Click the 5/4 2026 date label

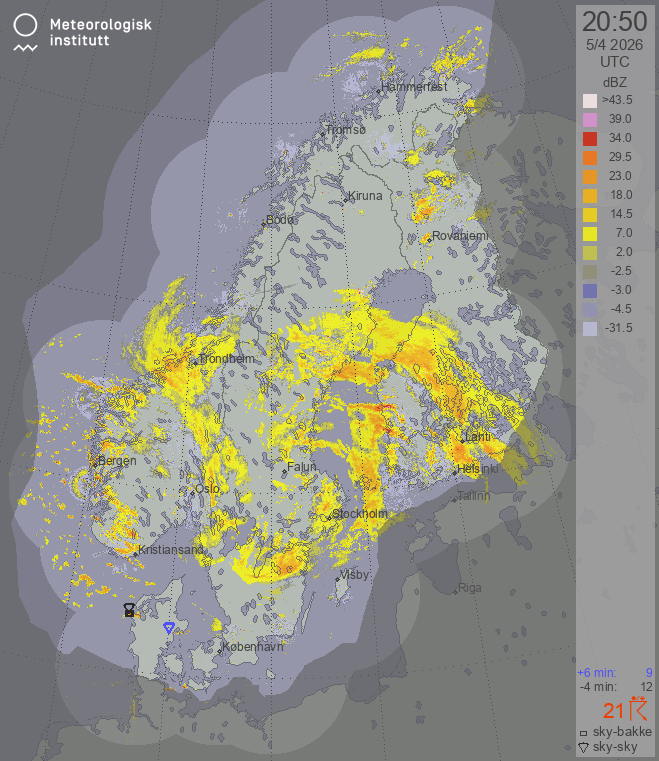[x=614, y=45]
